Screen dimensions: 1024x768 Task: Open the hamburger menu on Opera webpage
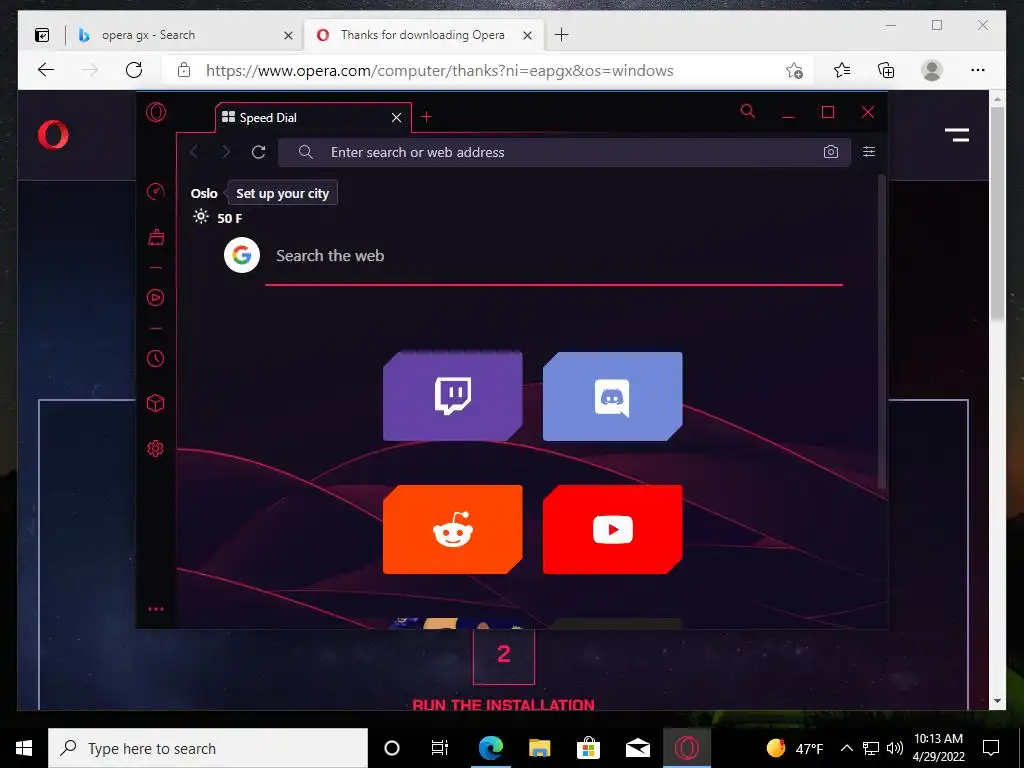[x=957, y=135]
